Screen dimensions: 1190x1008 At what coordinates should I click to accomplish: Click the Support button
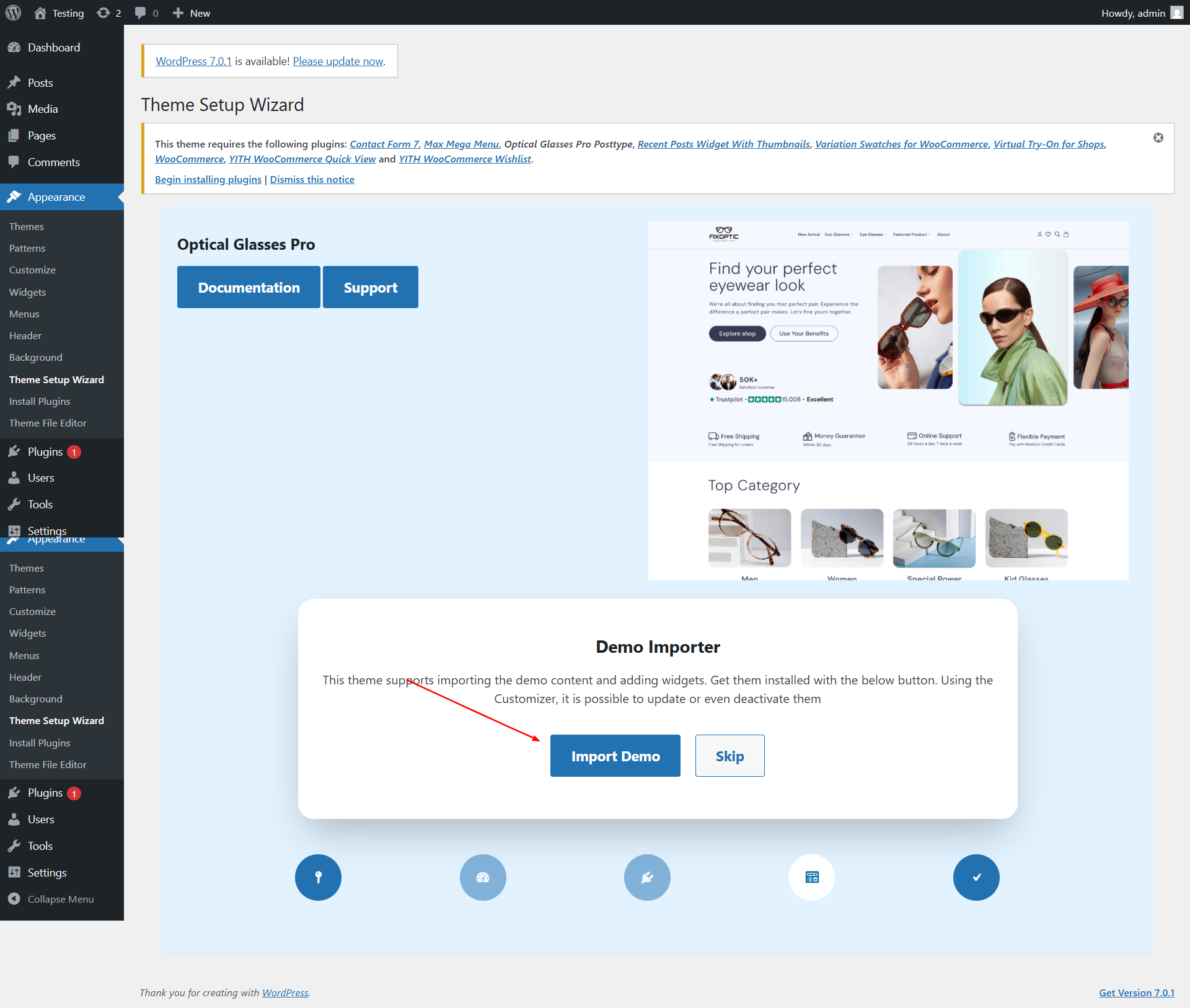[x=371, y=287]
